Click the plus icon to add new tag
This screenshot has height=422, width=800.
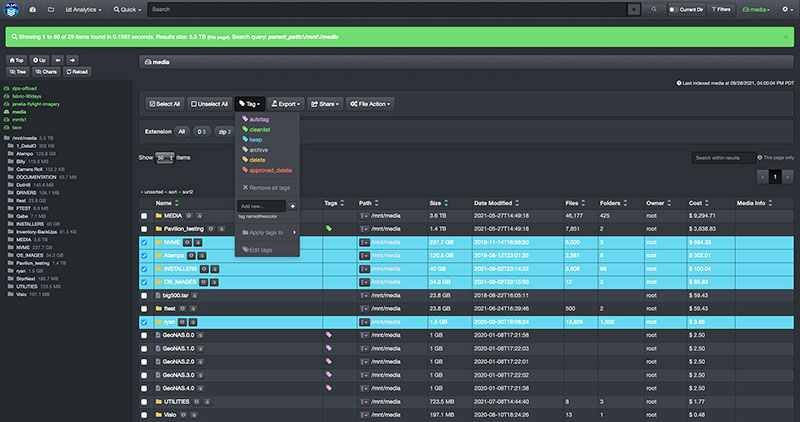(x=292, y=206)
